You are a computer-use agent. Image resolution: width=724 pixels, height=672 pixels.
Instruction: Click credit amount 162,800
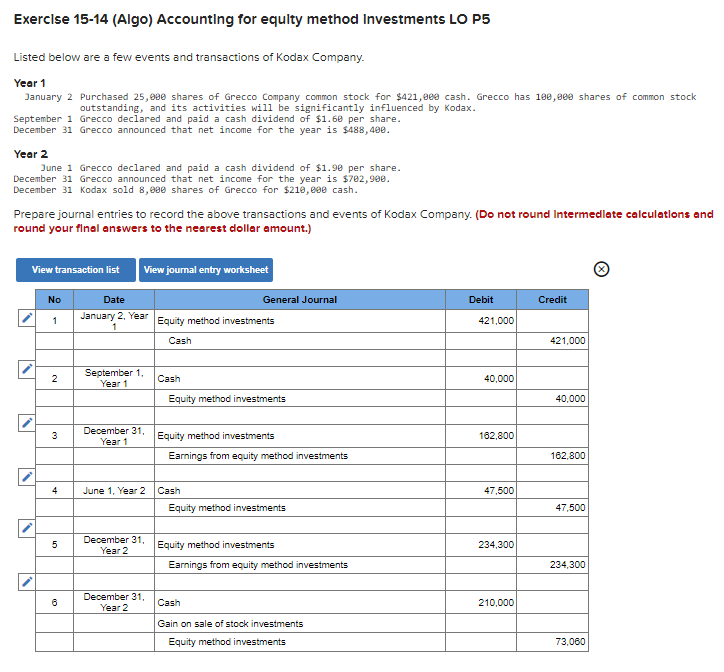552,456
